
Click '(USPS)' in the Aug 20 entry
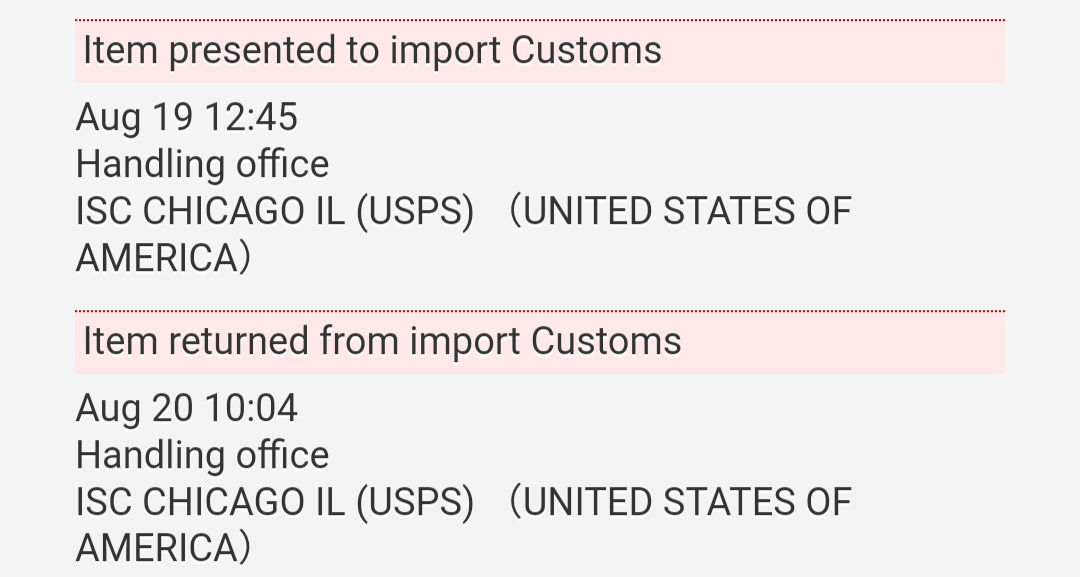tap(415, 503)
